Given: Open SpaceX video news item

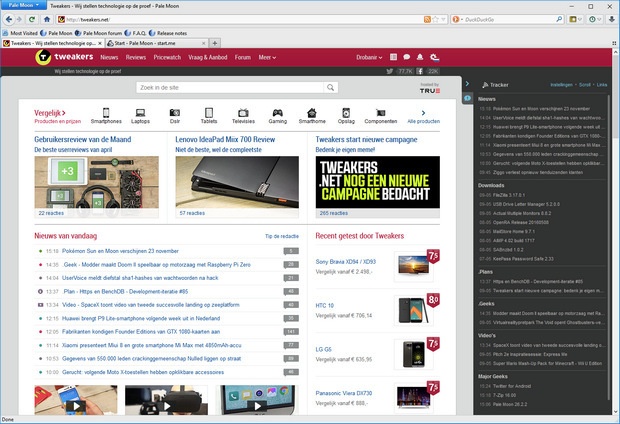Looking at the screenshot, I should tap(151, 305).
